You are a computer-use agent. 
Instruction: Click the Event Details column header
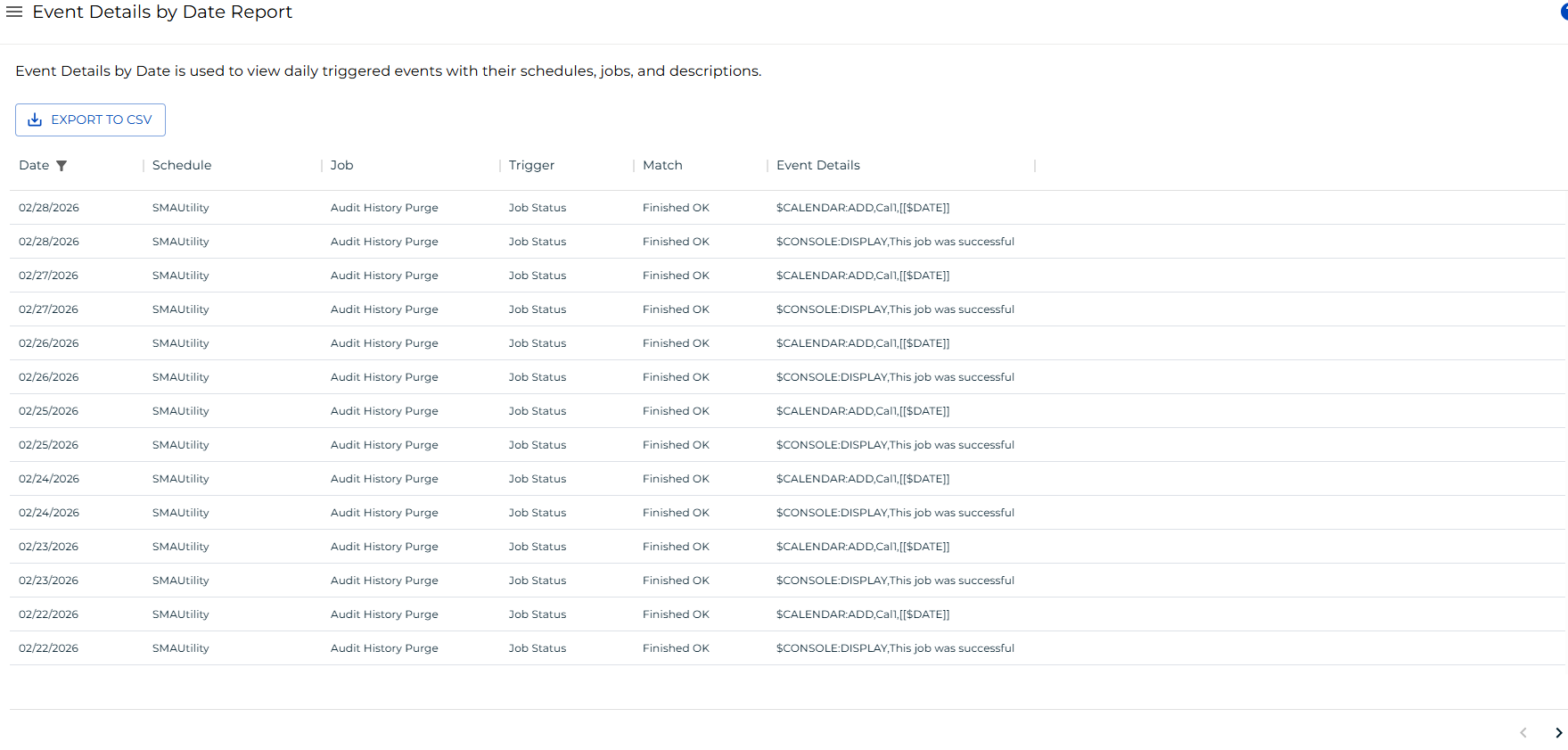(817, 166)
